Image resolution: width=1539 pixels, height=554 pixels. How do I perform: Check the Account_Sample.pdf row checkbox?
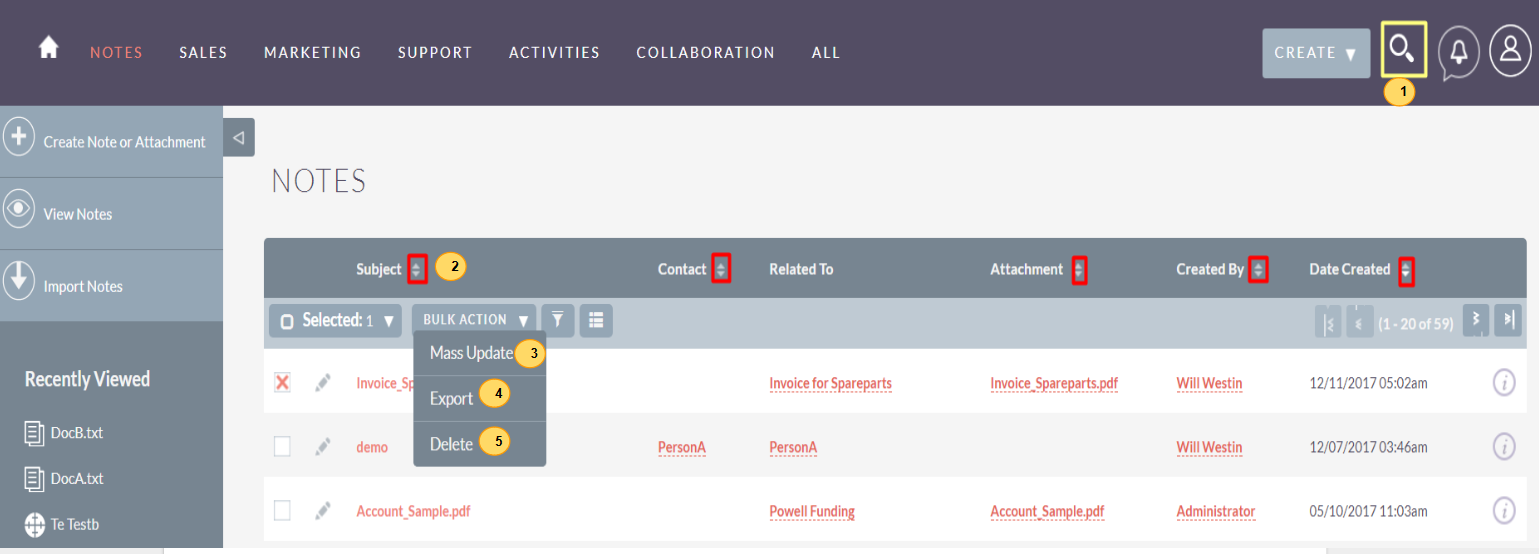pyautogui.click(x=282, y=511)
